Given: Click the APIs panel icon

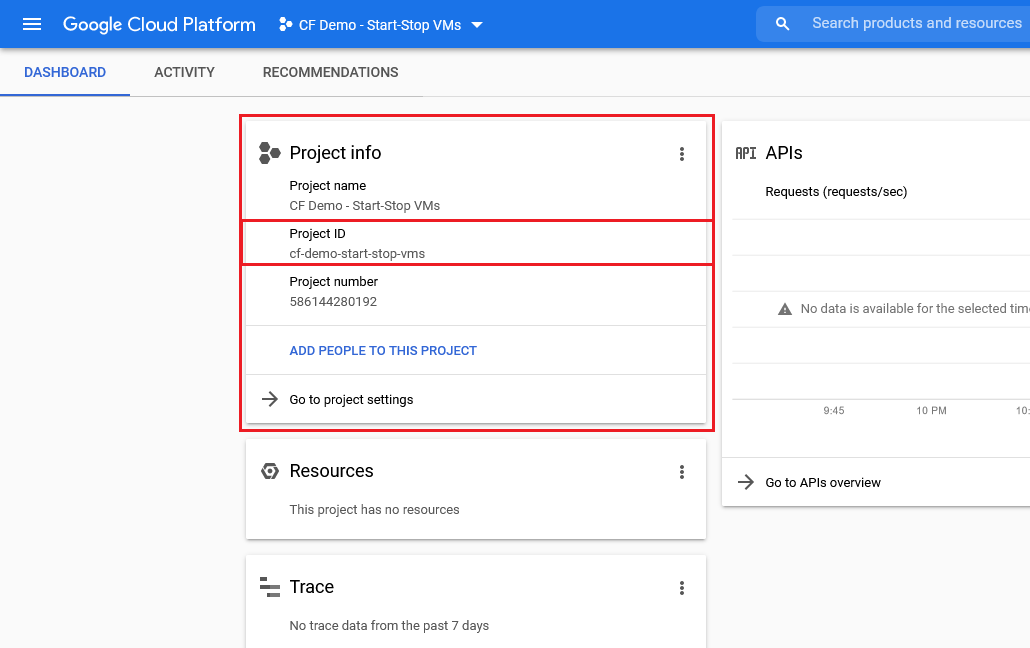Looking at the screenshot, I should coord(746,152).
